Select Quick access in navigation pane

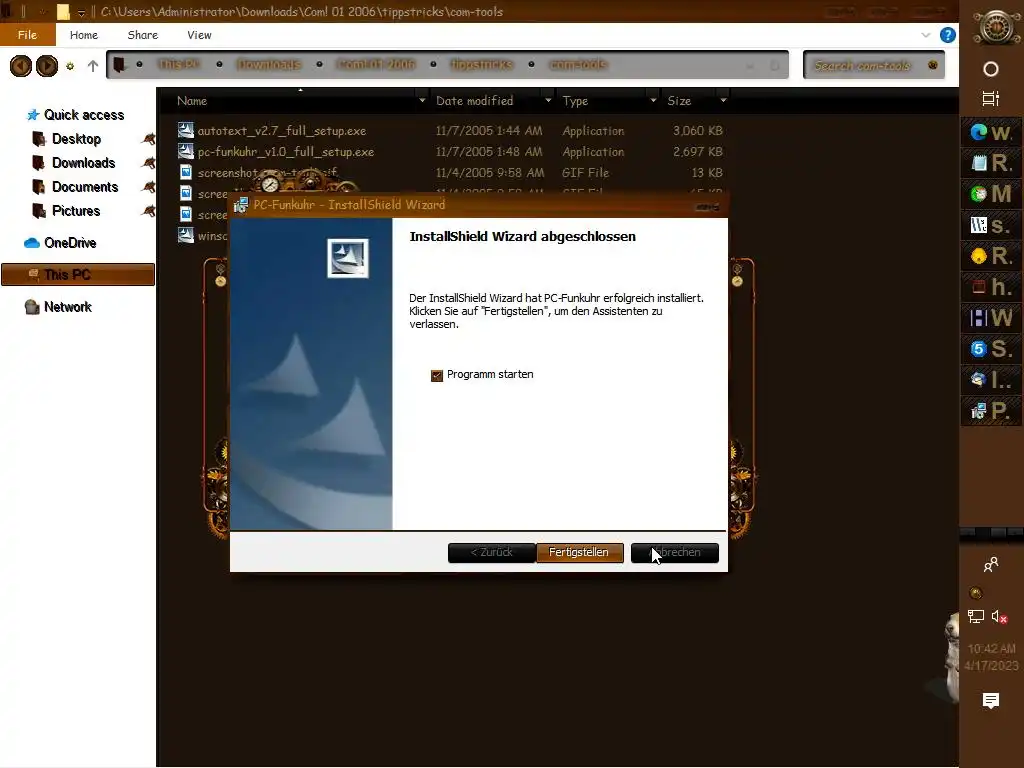[84, 115]
